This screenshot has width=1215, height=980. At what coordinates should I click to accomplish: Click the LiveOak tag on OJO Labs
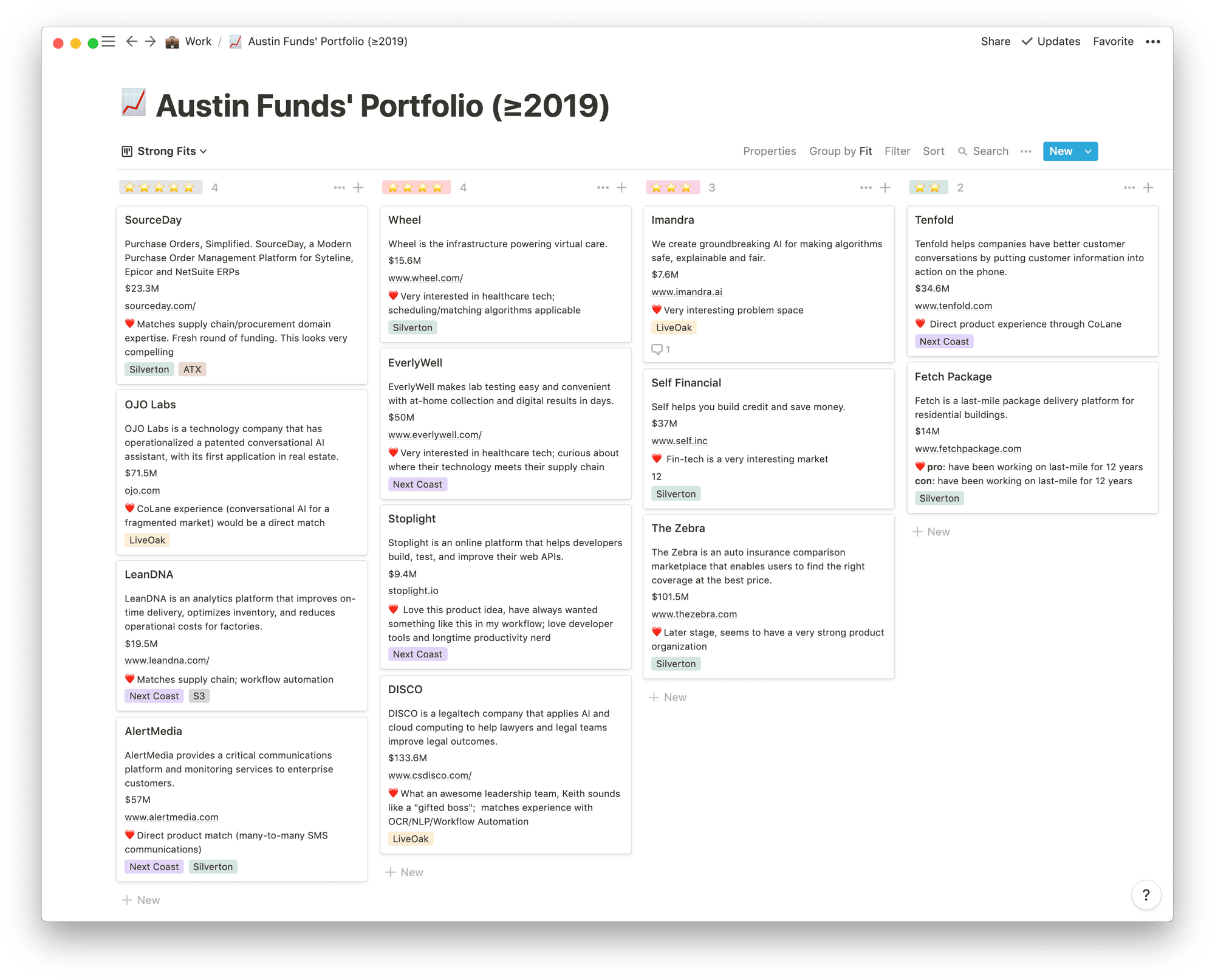point(147,540)
